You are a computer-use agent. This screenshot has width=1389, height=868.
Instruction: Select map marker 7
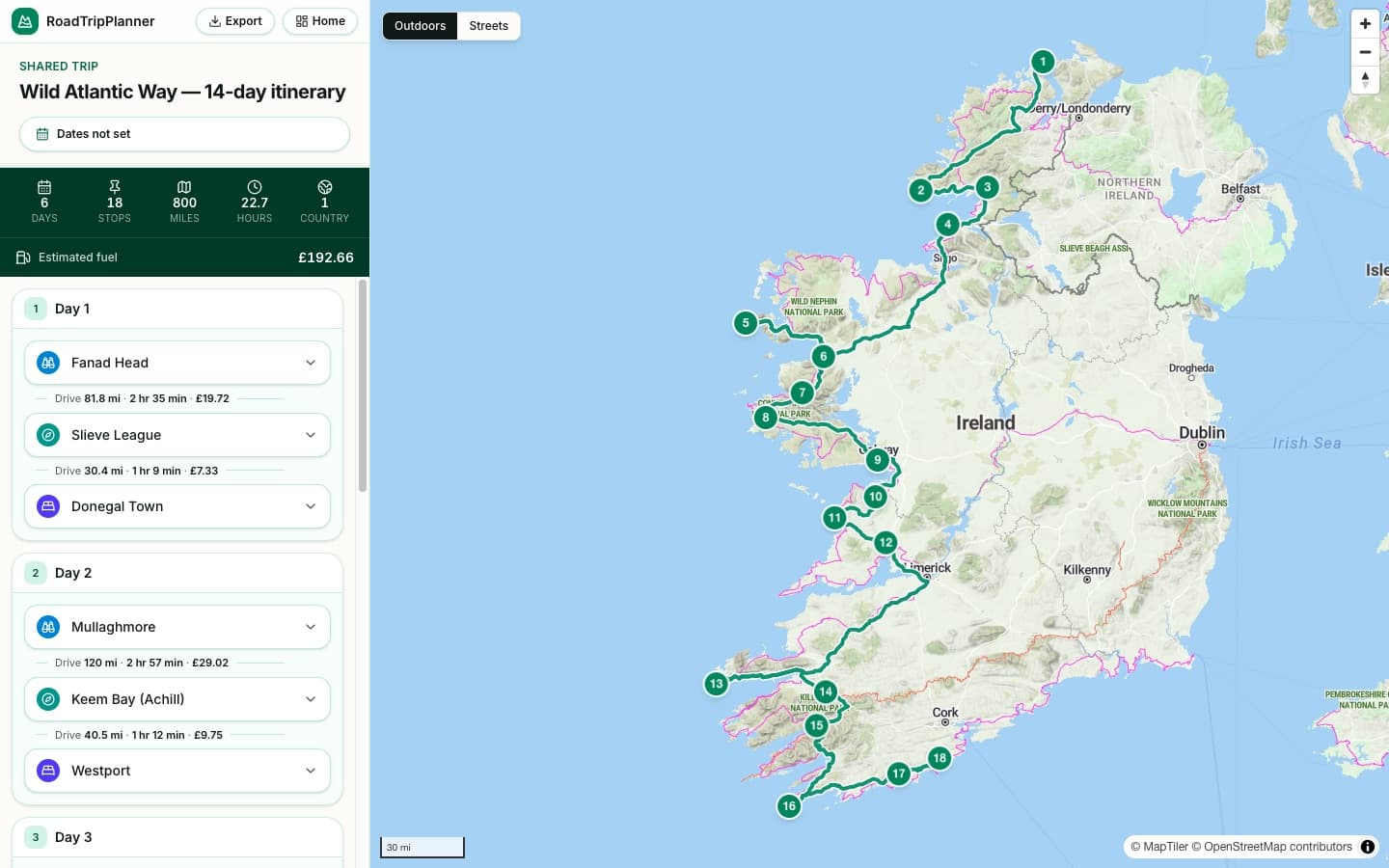802,393
